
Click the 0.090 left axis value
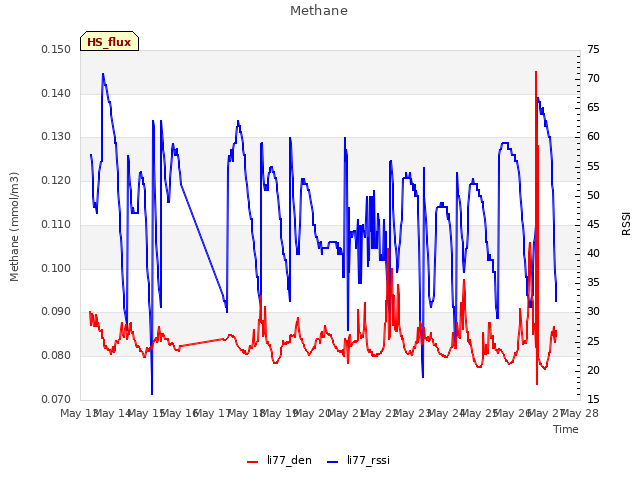click(x=56, y=312)
